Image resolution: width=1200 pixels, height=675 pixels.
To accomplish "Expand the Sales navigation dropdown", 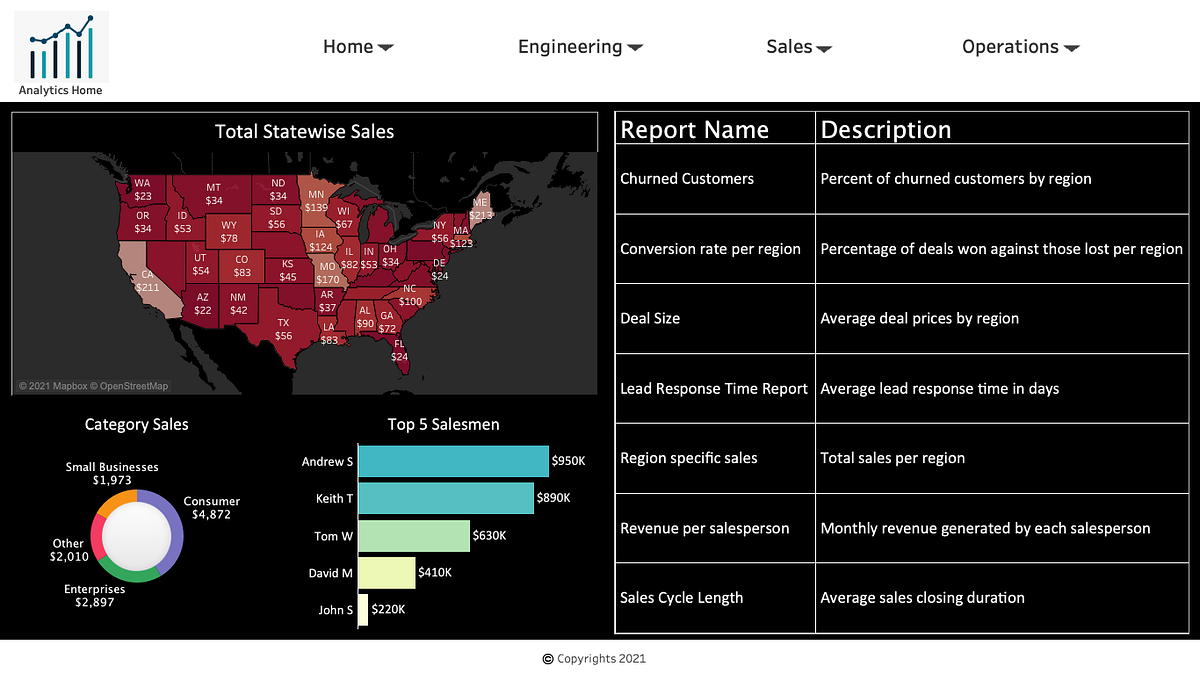I will click(798, 46).
